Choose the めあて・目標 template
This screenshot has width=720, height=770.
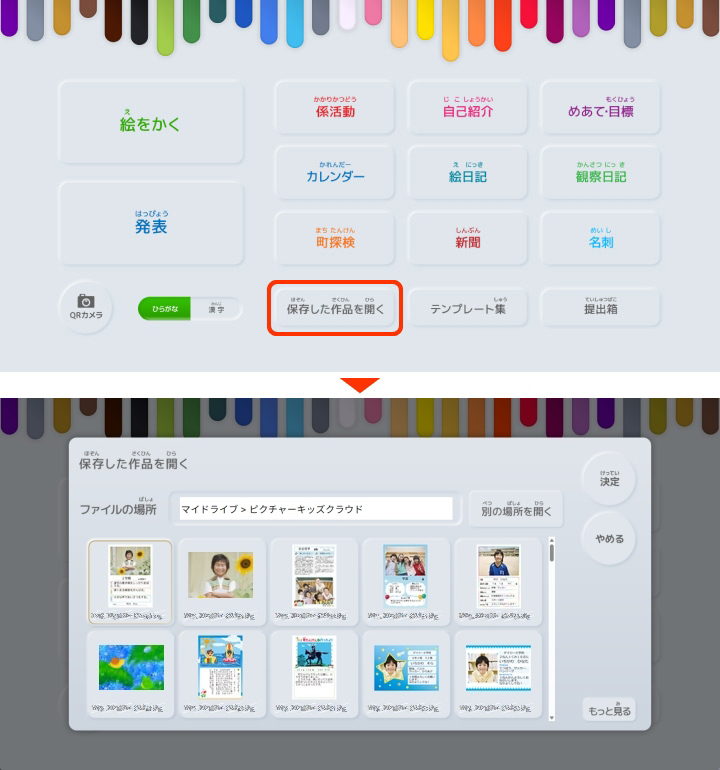point(600,109)
